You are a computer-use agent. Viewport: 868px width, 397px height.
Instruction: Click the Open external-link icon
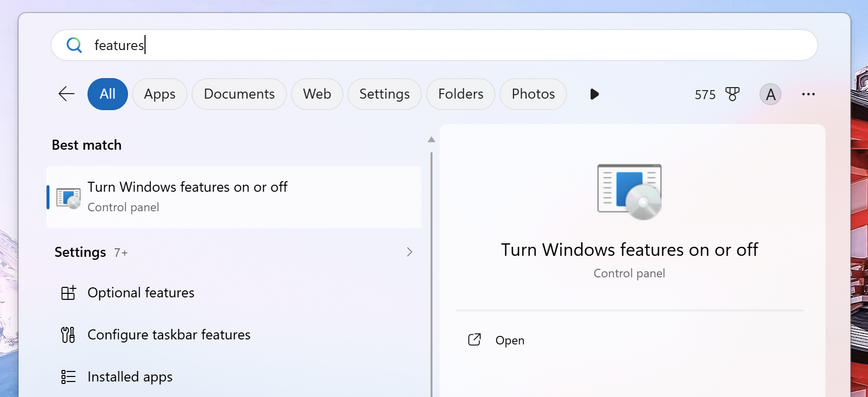474,340
